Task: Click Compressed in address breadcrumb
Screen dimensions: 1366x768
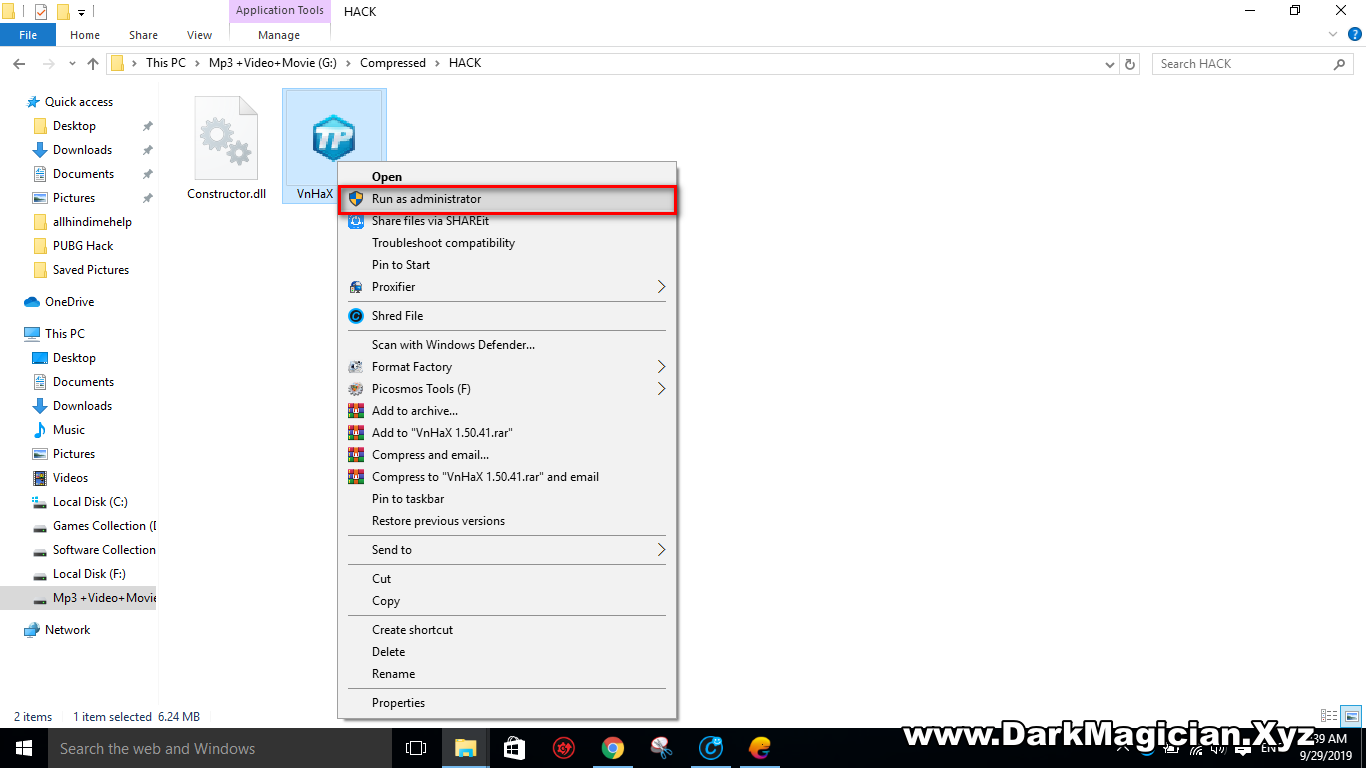Action: point(393,63)
